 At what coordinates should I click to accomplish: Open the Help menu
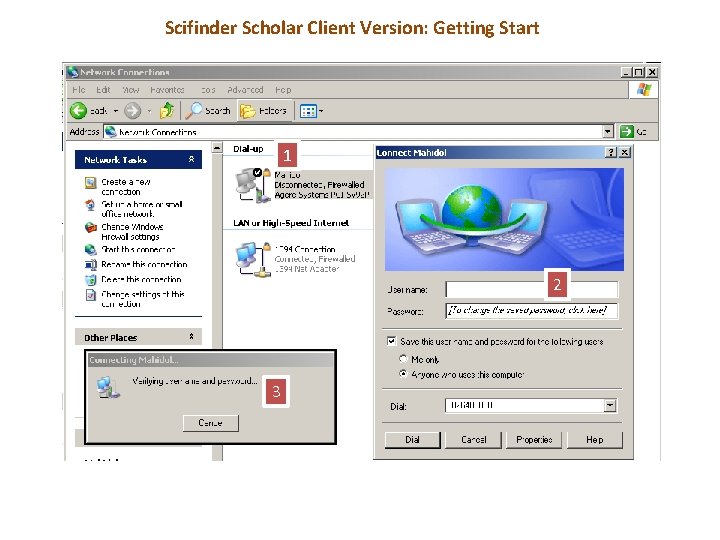tap(283, 90)
